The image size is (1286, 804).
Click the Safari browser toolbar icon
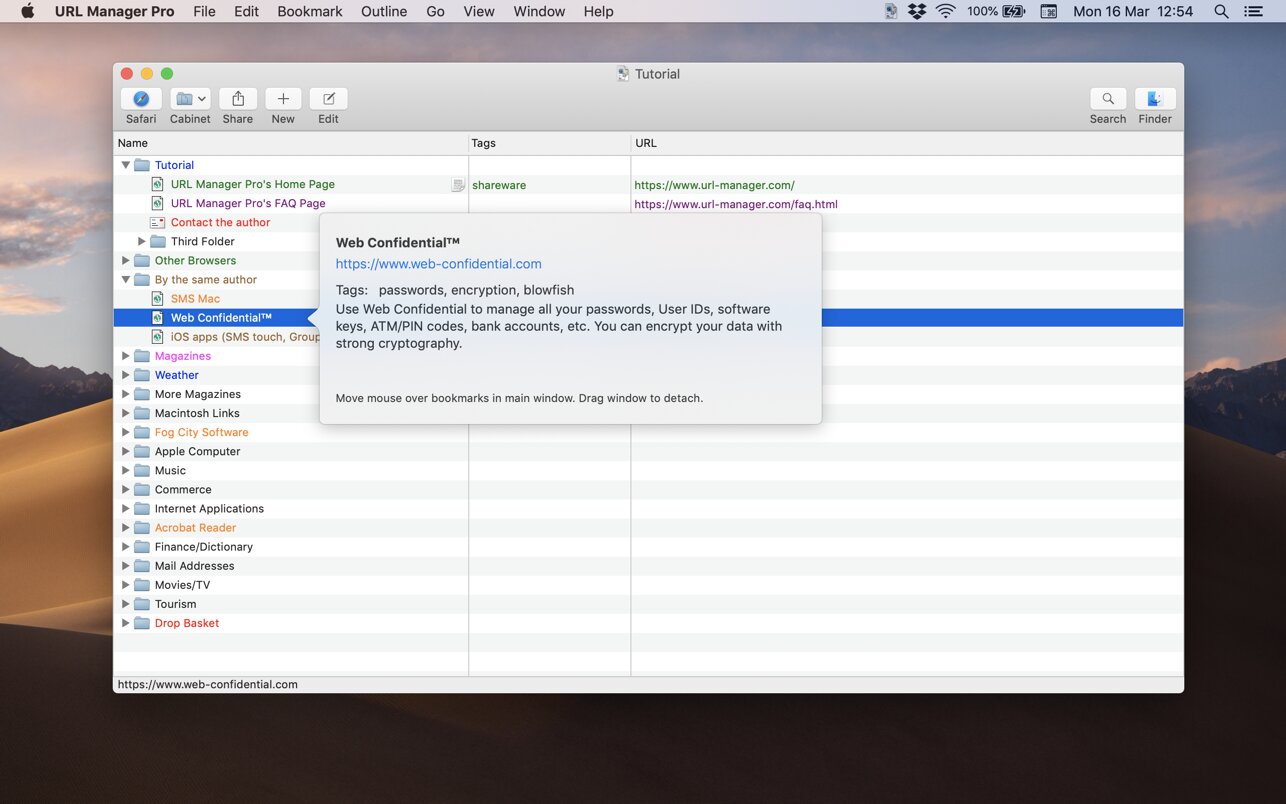[141, 99]
